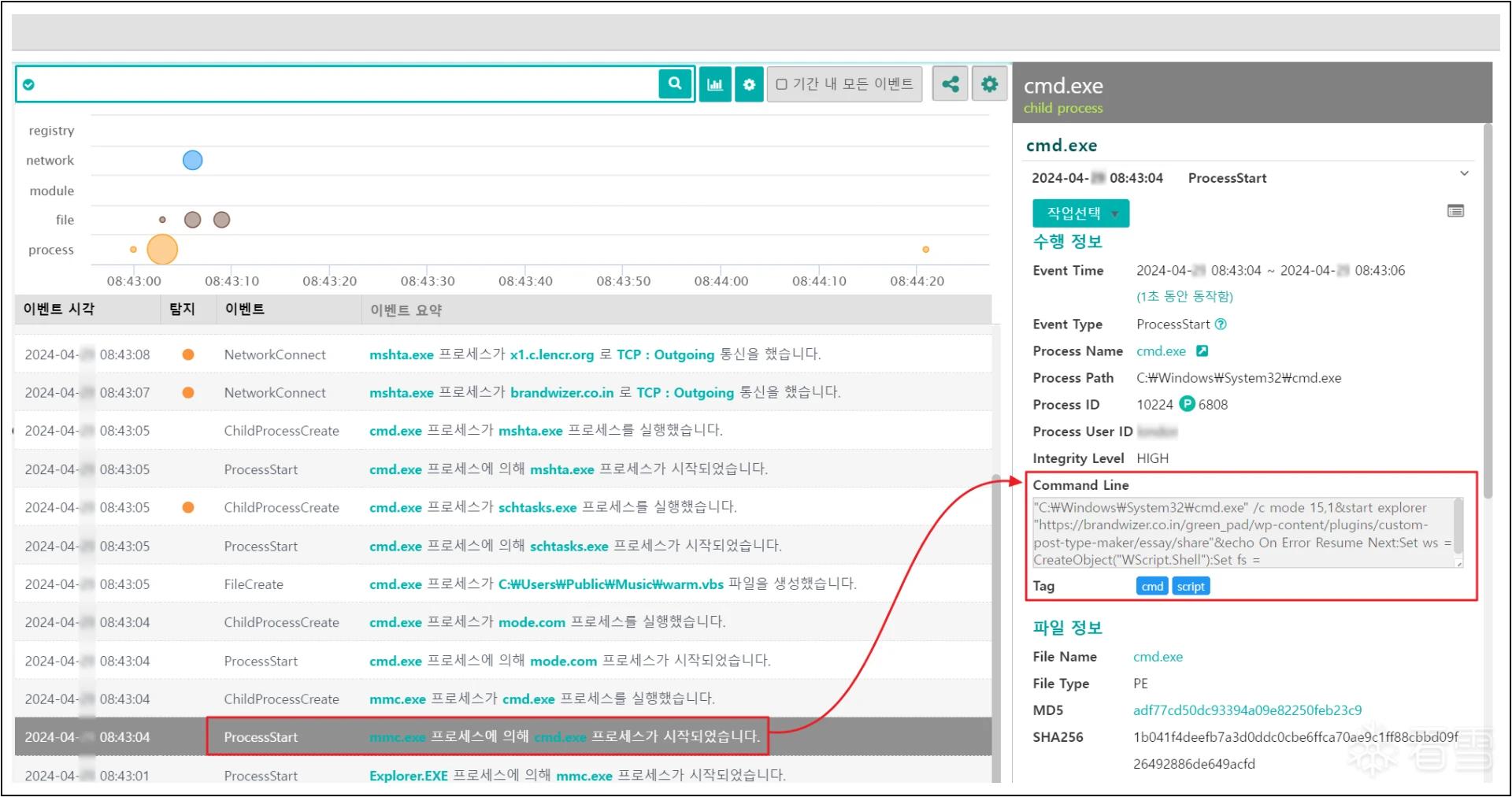The height and width of the screenshot is (797, 1512).
Task: Open cmd.exe process external link icon
Action: click(x=1202, y=351)
